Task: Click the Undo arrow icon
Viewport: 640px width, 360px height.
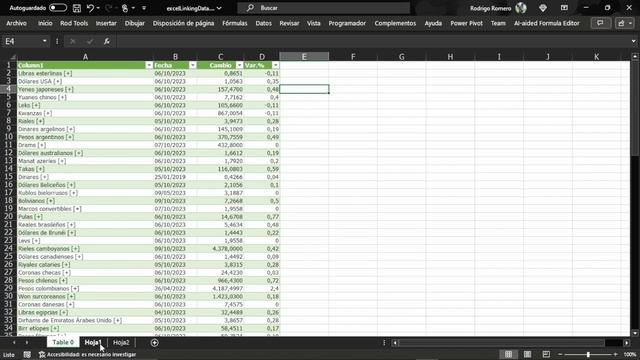Action: click(x=90, y=8)
